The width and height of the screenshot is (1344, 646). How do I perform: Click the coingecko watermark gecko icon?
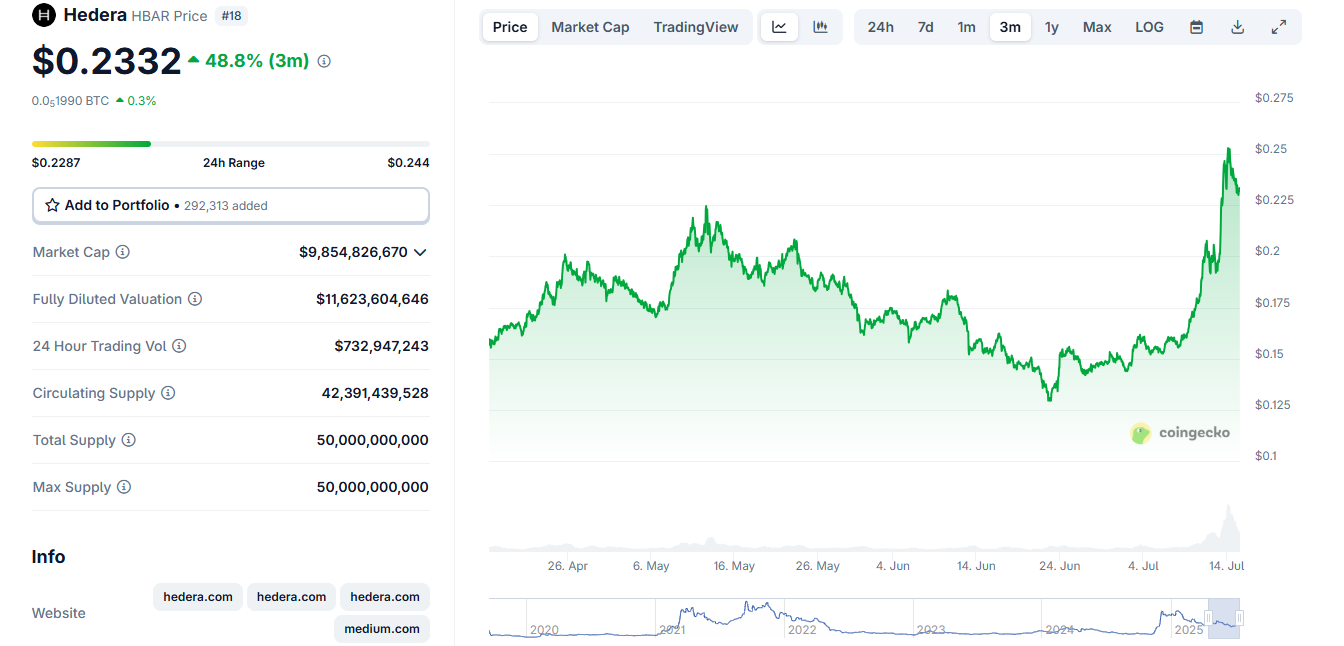point(1140,433)
